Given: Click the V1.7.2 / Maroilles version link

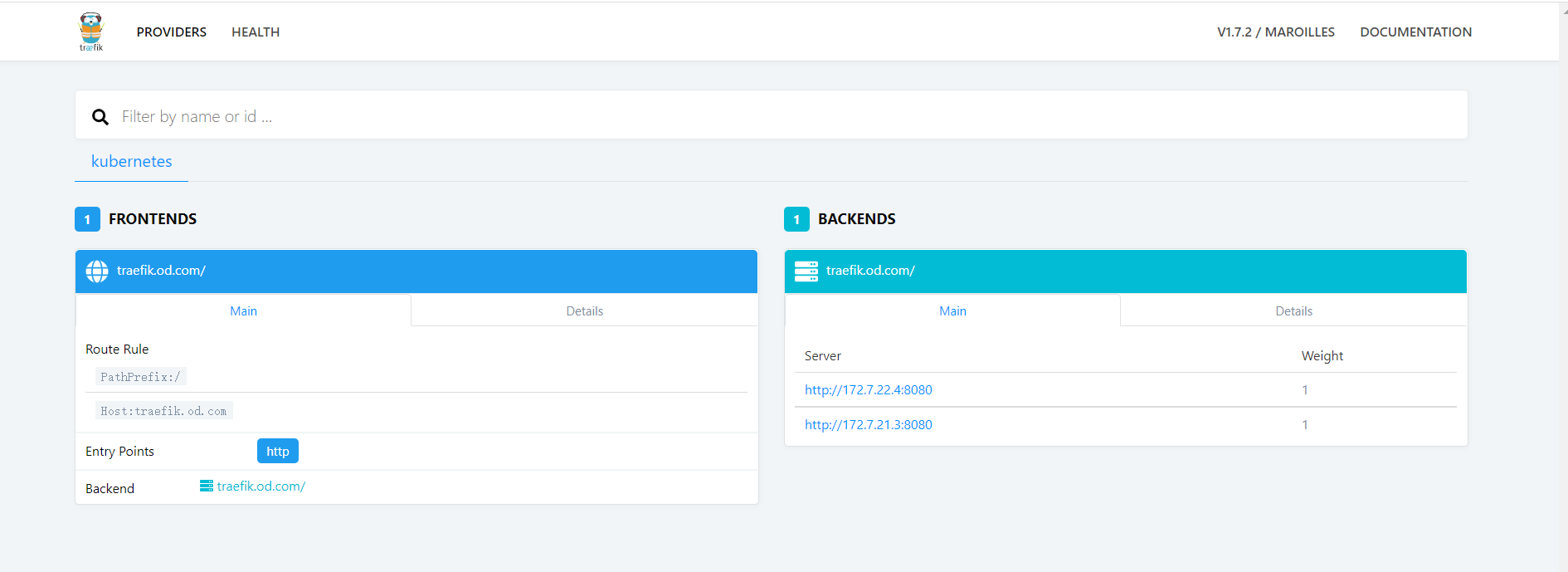Looking at the screenshot, I should [x=1276, y=32].
